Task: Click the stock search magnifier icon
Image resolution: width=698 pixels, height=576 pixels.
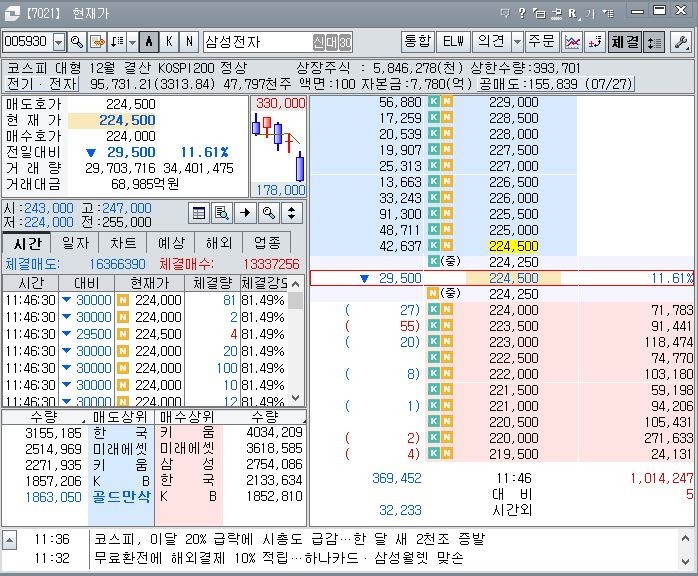Action: (77, 42)
